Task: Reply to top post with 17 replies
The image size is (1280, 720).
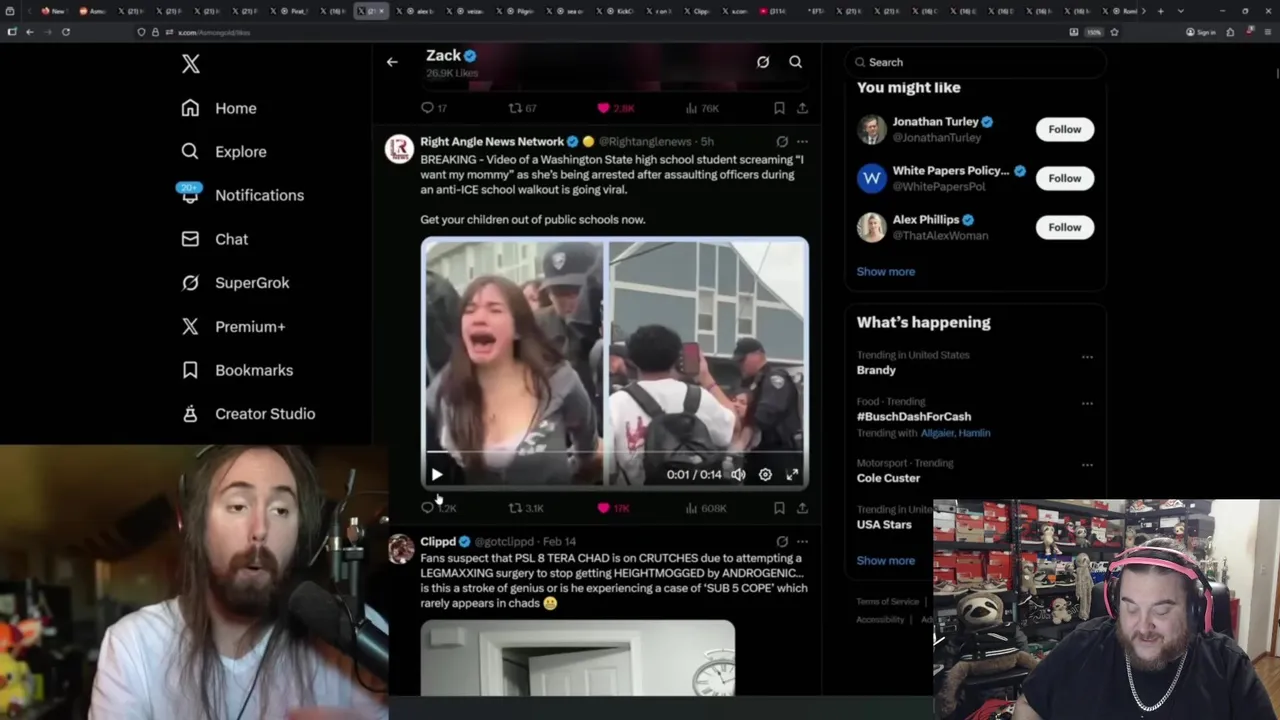Action: pos(434,108)
